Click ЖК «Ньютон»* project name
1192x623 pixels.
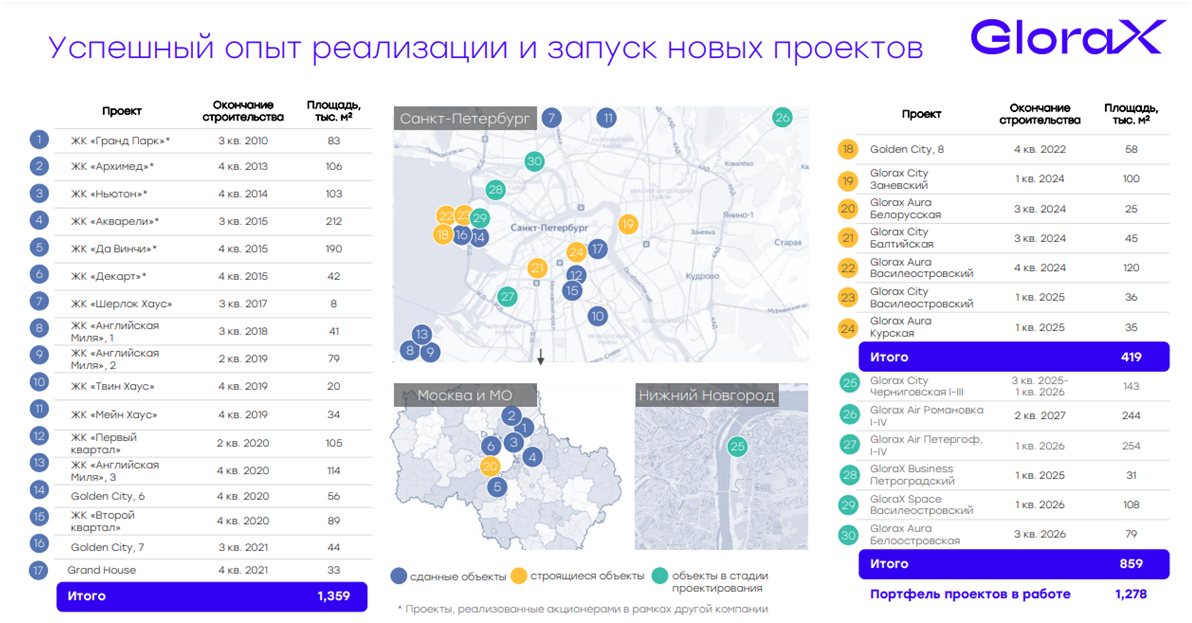109,194
